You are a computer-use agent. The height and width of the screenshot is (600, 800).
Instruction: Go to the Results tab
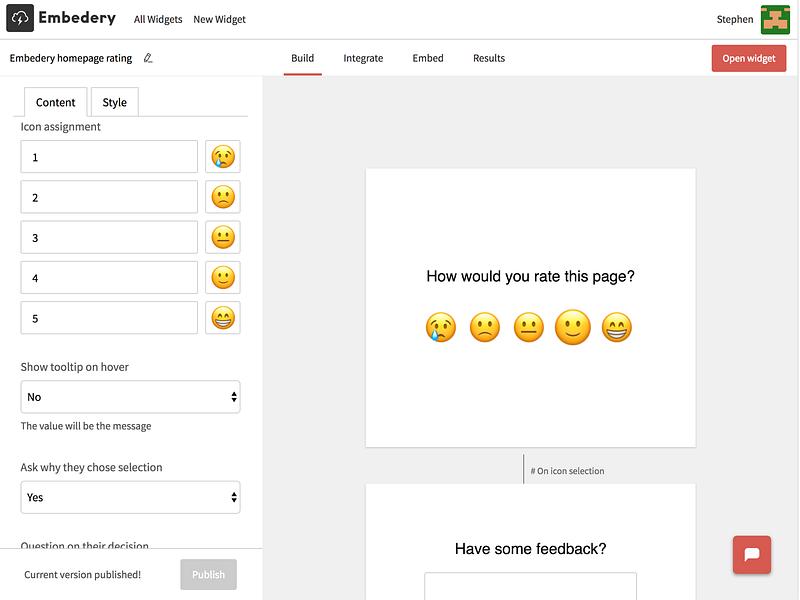(489, 58)
